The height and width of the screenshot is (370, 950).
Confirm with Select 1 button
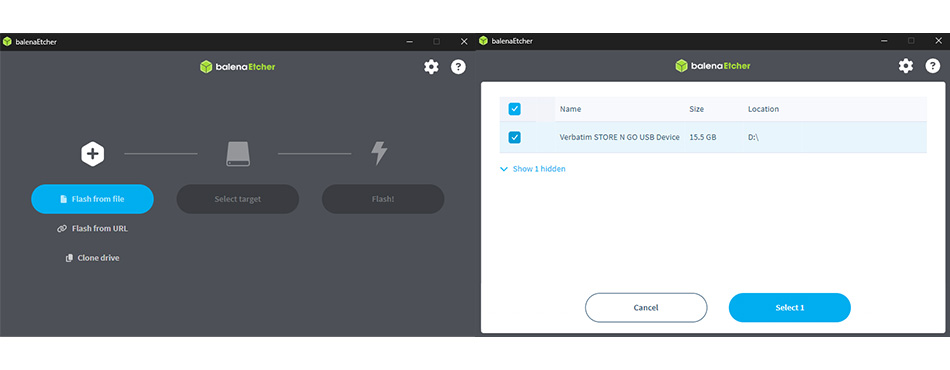[789, 308]
